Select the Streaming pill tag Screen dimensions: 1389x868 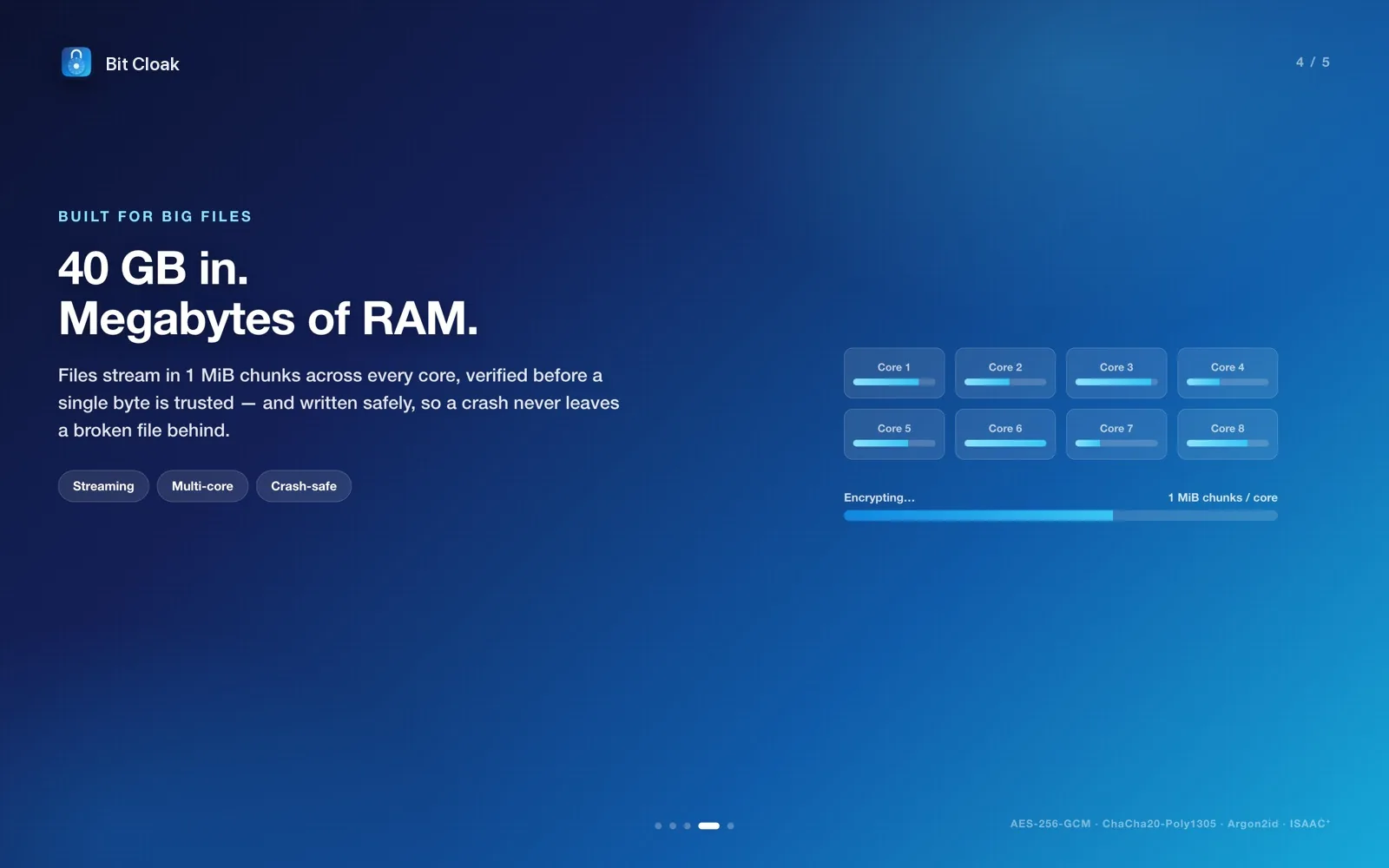point(103,486)
